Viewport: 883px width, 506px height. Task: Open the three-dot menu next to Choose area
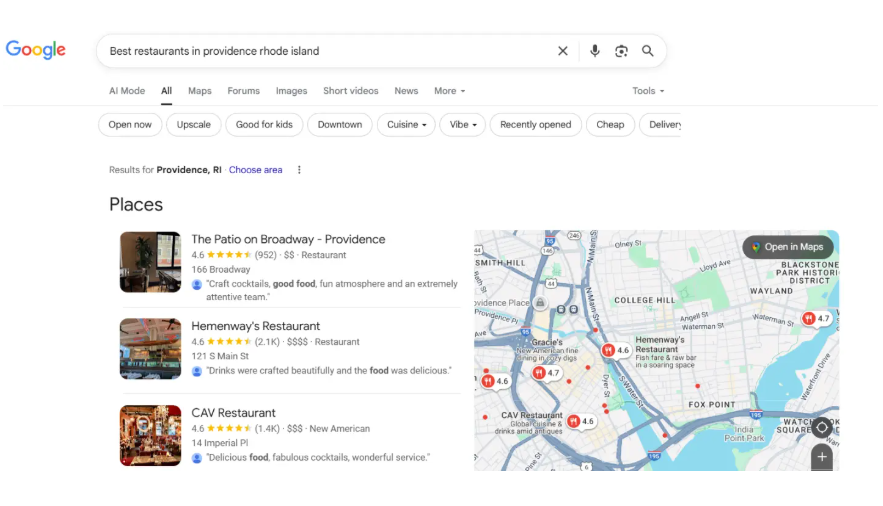tap(299, 170)
